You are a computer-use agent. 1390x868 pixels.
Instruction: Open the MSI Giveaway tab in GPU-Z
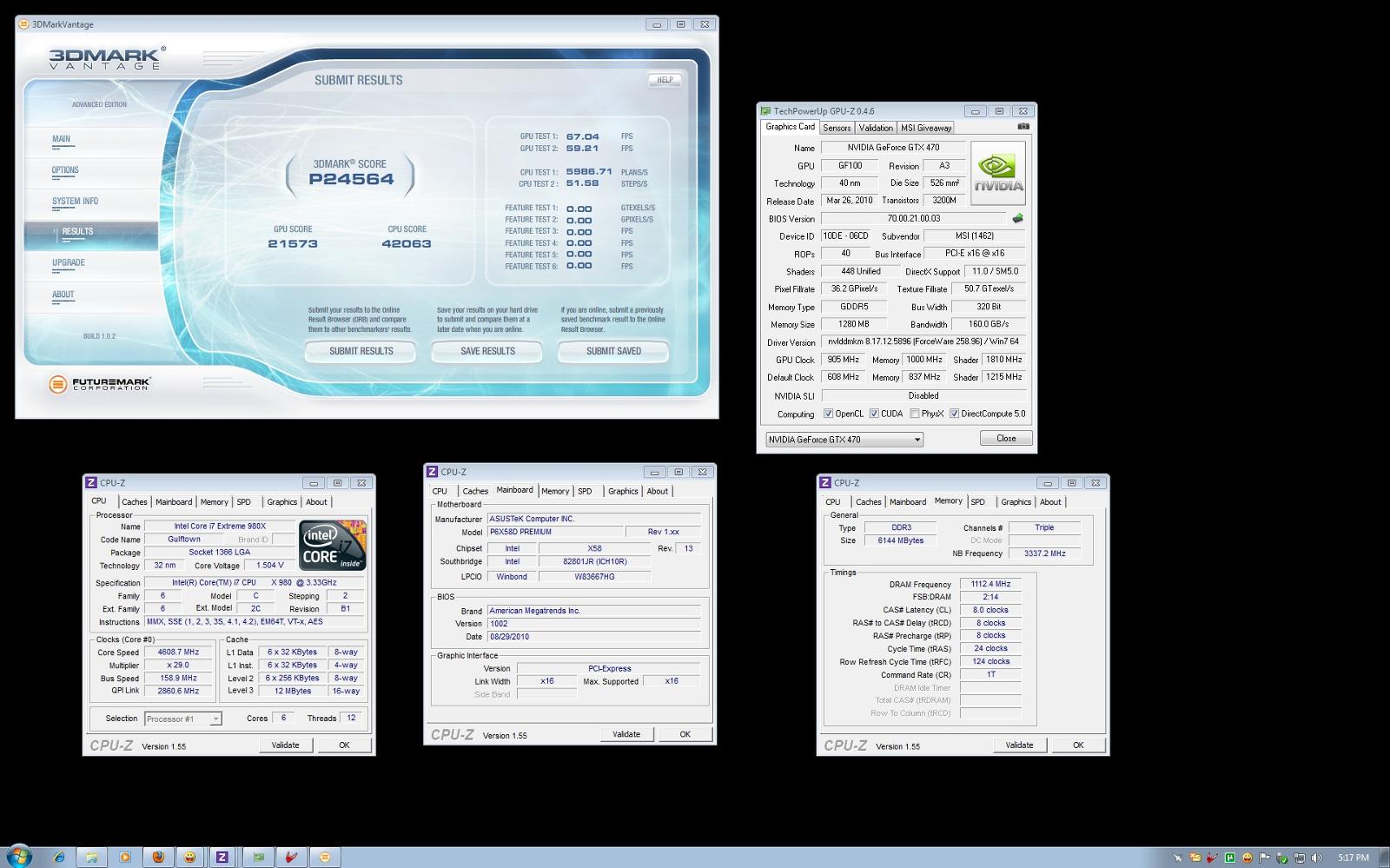926,128
